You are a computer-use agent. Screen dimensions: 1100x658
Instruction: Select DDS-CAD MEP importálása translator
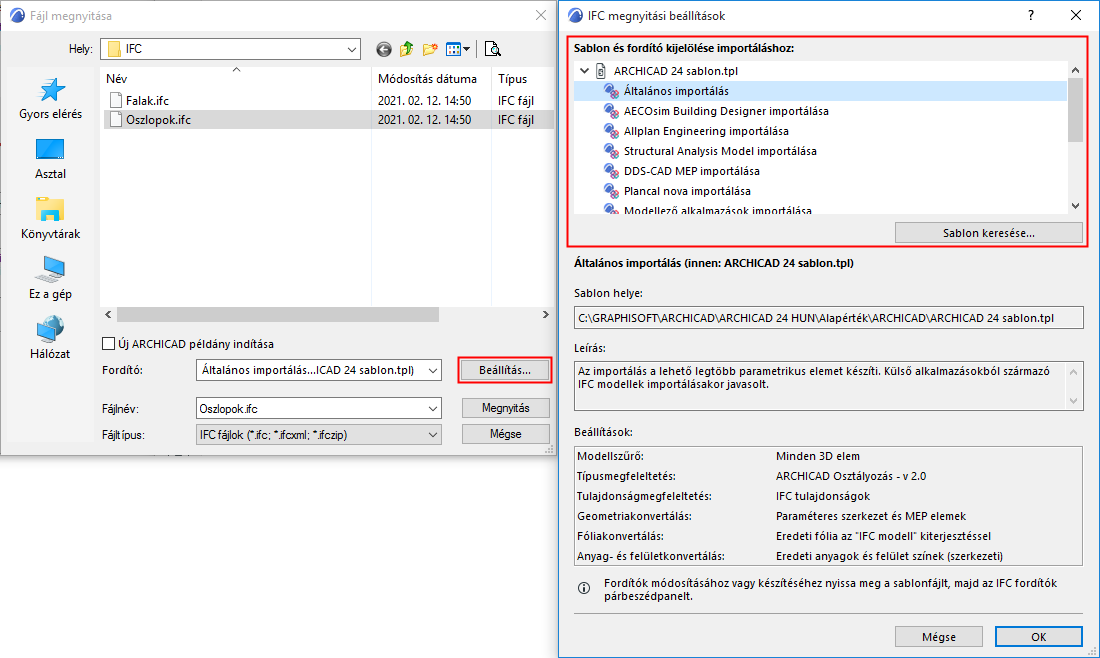(692, 171)
